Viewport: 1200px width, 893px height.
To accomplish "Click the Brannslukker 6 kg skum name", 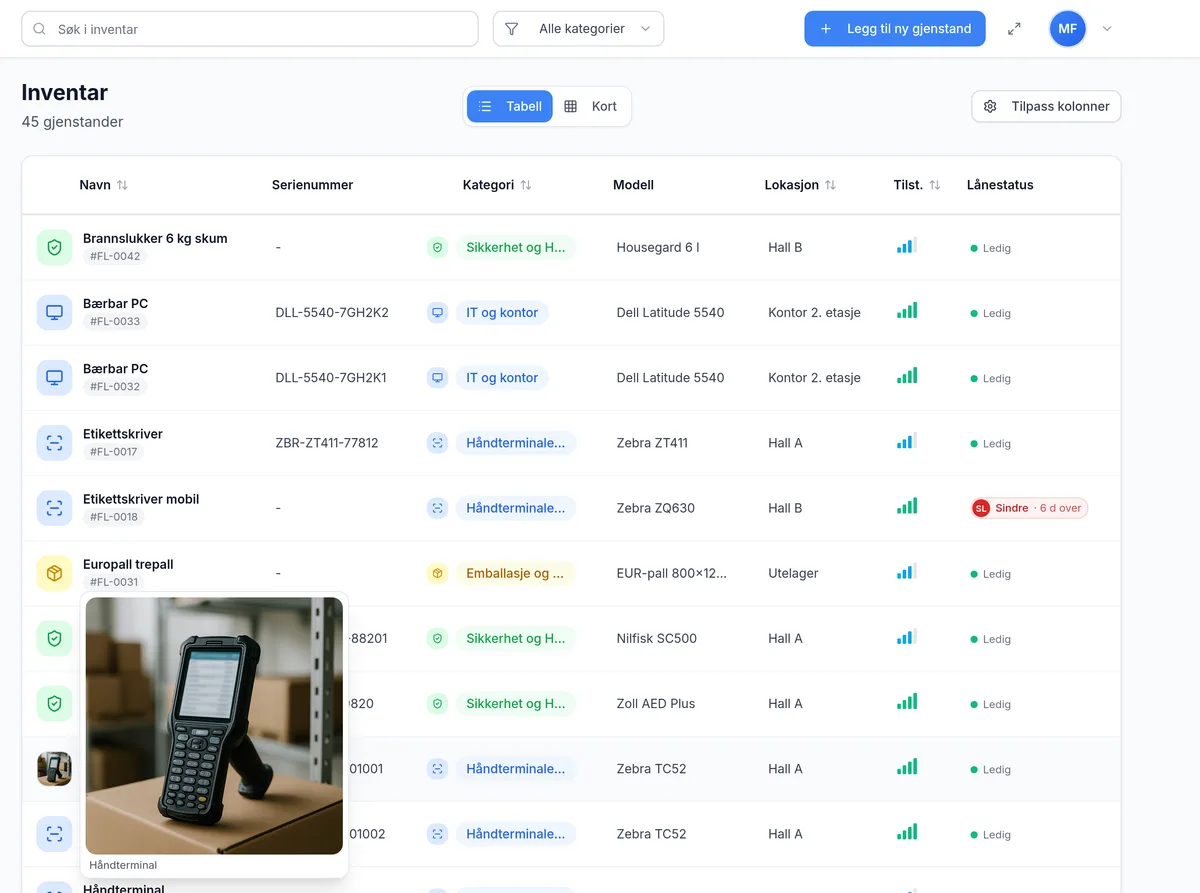I will 155,238.
